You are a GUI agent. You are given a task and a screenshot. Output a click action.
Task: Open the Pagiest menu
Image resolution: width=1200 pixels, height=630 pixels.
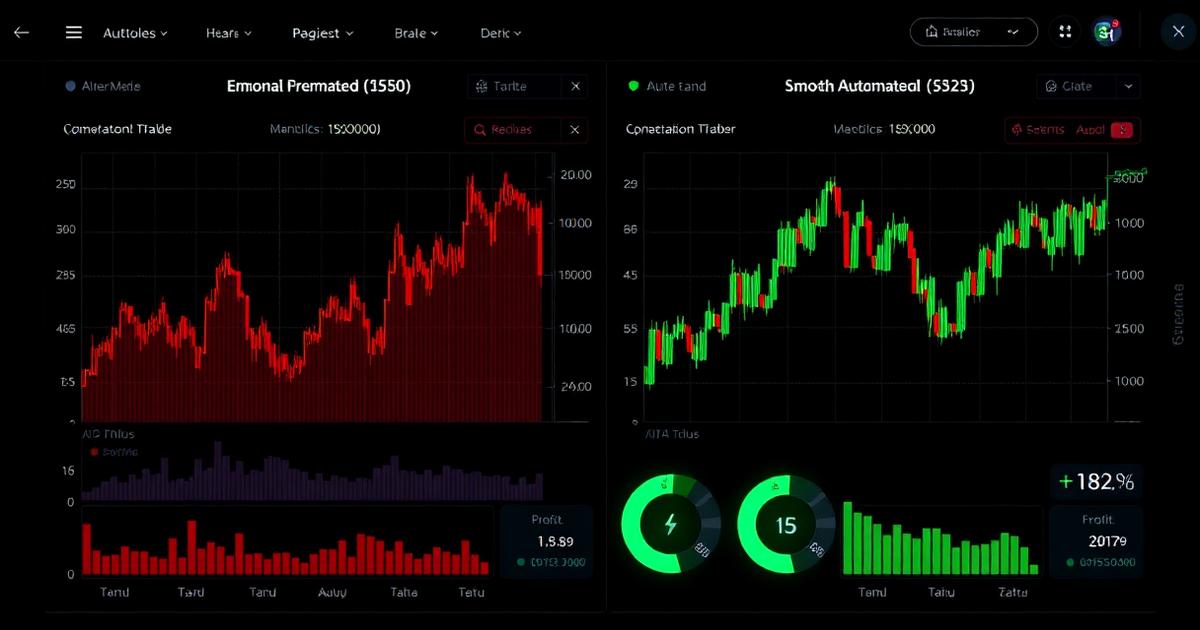pos(323,33)
